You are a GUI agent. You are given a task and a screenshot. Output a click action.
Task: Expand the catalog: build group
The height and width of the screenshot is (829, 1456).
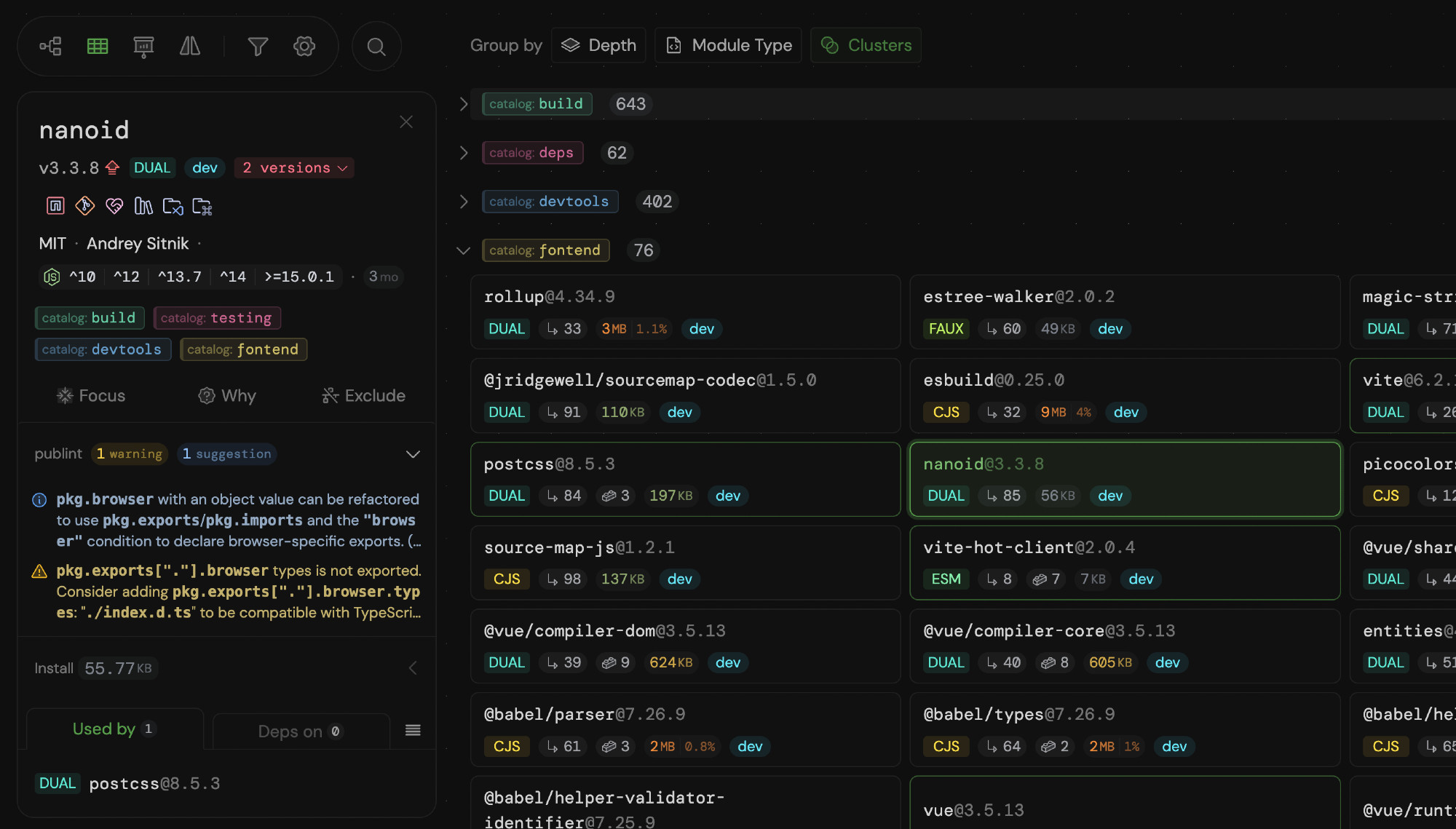464,104
